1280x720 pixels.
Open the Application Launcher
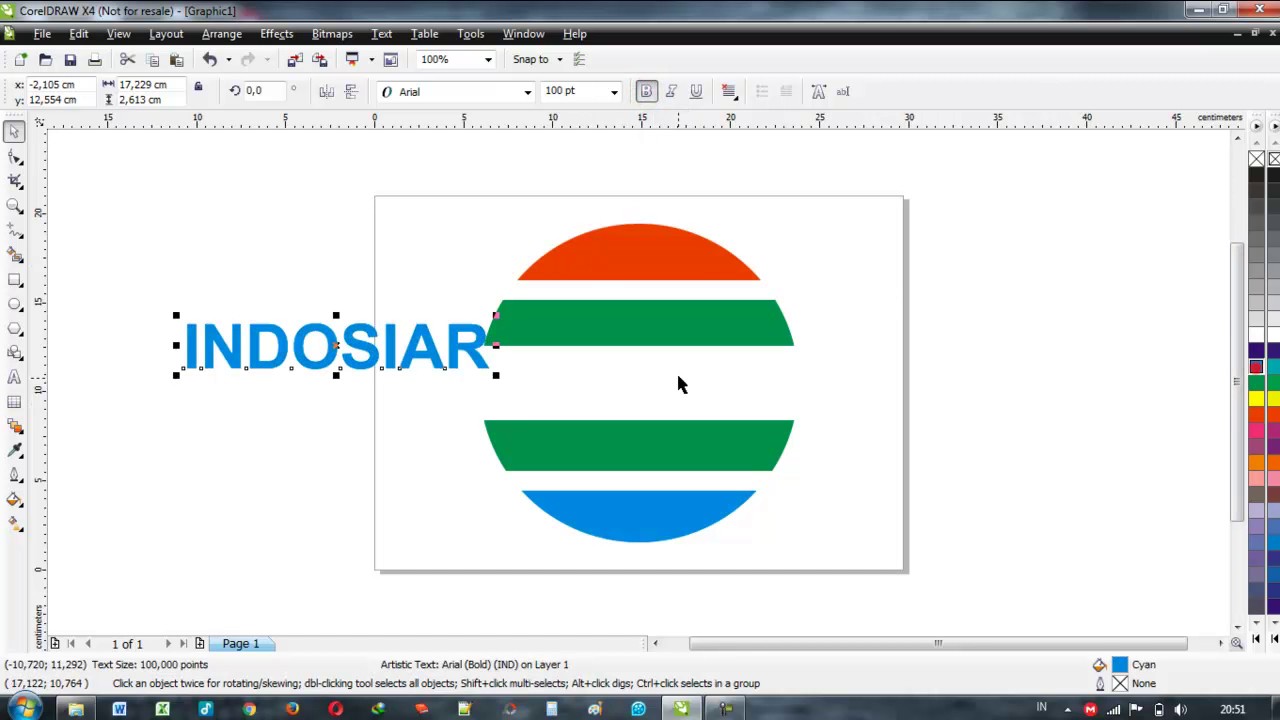coord(352,60)
